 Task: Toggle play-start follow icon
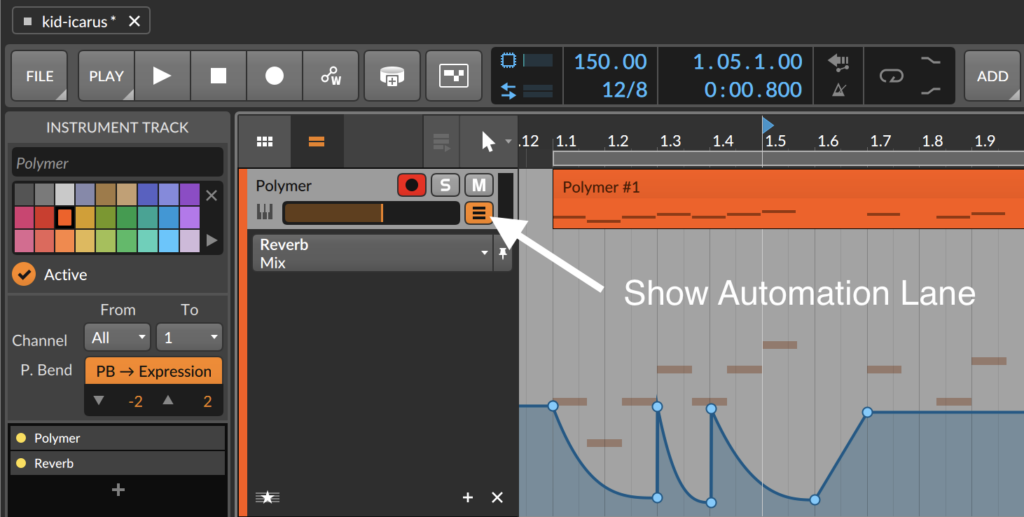pyautogui.click(x=838, y=62)
